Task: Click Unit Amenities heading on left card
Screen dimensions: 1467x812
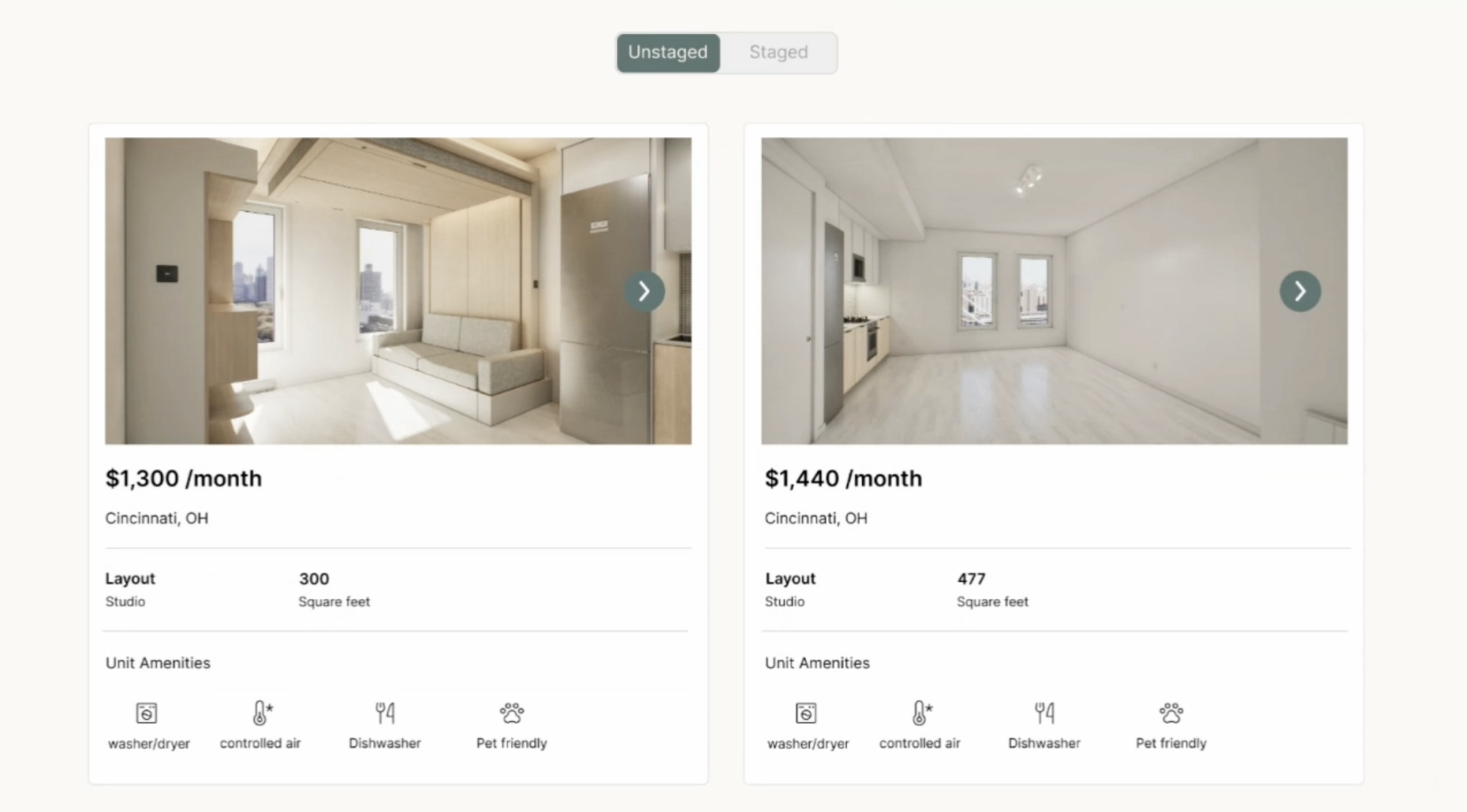Action: (x=158, y=663)
